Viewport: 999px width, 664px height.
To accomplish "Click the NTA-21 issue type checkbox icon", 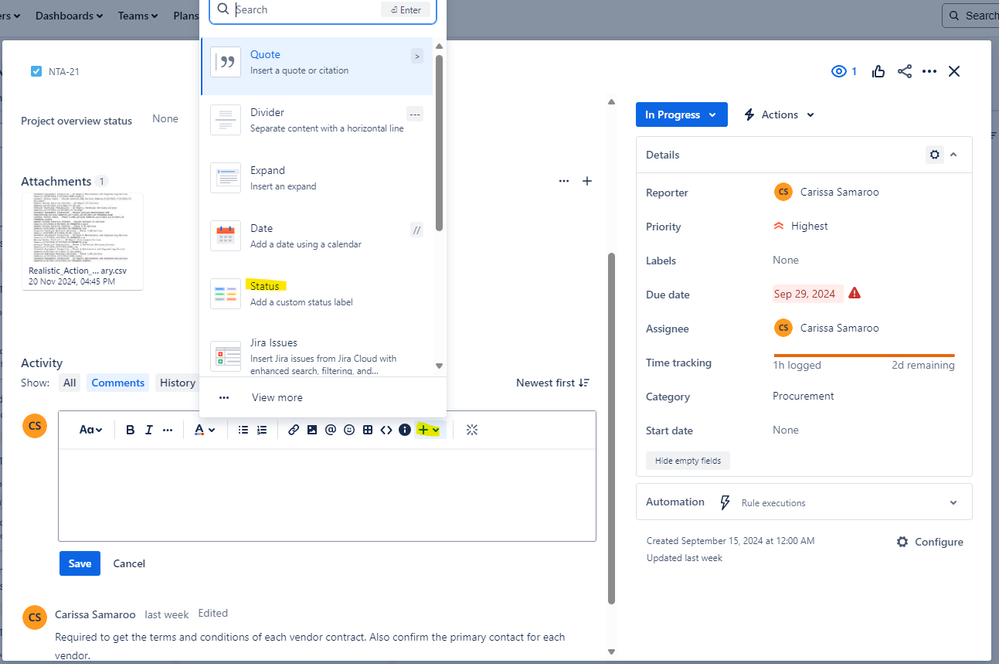I will tap(37, 71).
